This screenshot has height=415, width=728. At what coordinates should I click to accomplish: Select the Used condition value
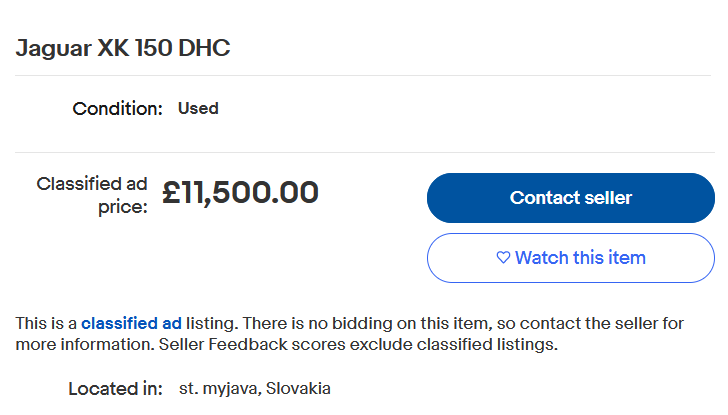pos(198,108)
